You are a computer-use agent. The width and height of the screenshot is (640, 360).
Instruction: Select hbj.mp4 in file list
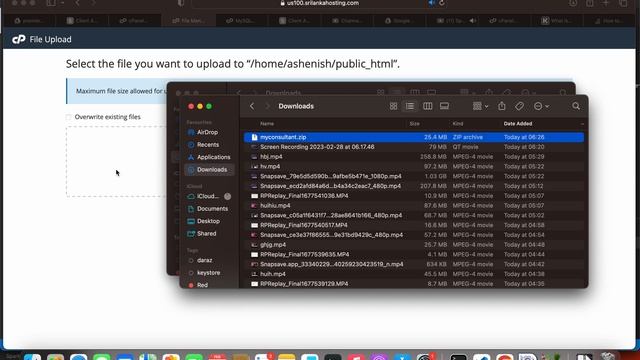[x=414, y=157]
